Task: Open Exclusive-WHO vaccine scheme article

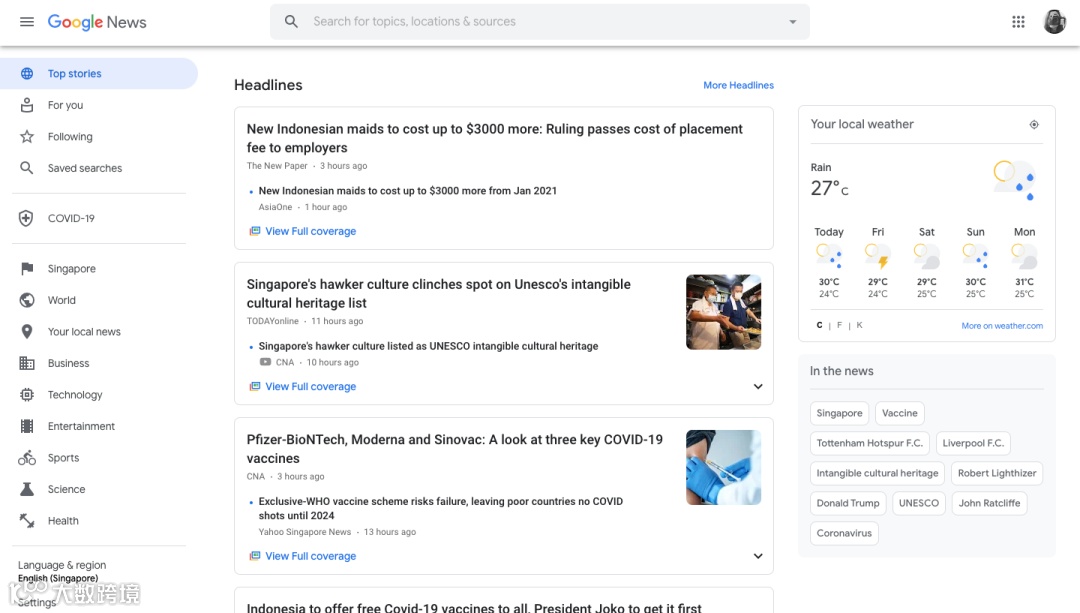Action: 441,508
